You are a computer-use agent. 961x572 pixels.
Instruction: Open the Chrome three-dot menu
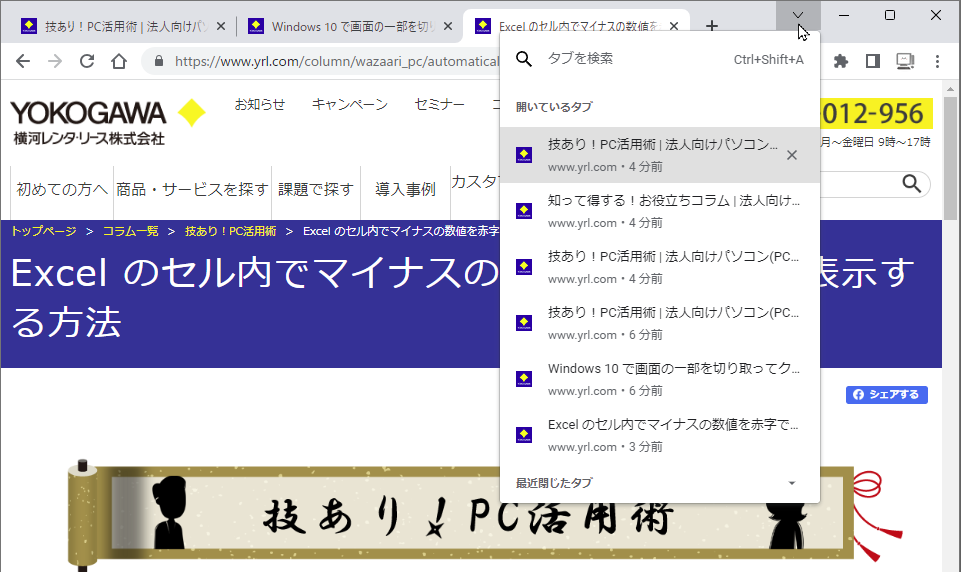tap(937, 61)
